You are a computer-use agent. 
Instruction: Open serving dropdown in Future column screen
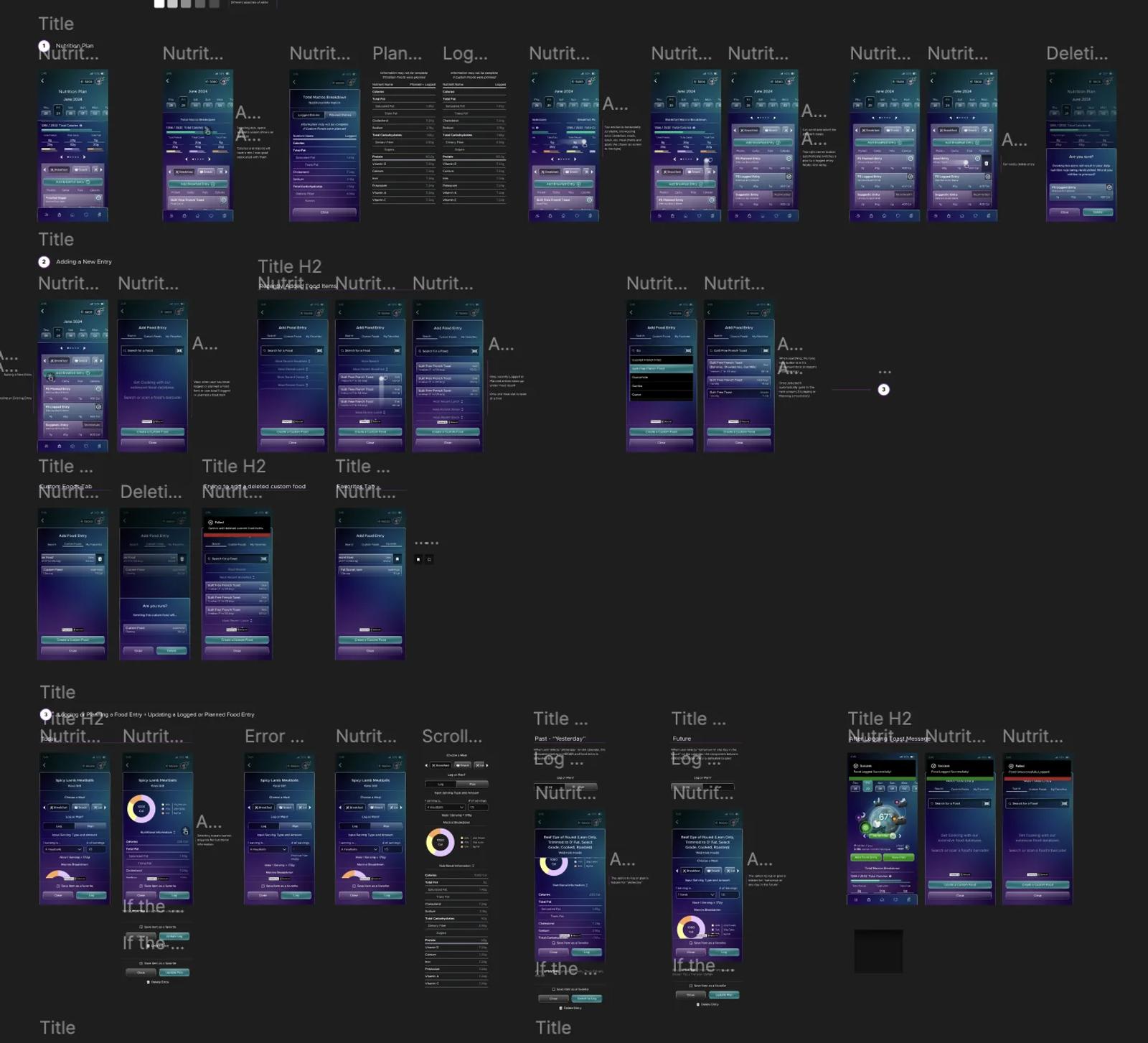click(x=695, y=894)
